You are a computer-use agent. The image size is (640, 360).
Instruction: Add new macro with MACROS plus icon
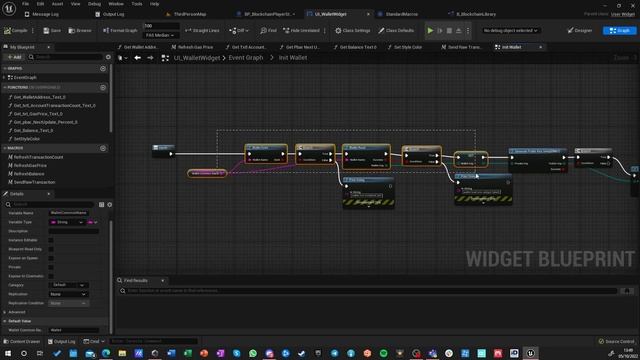coord(103,148)
